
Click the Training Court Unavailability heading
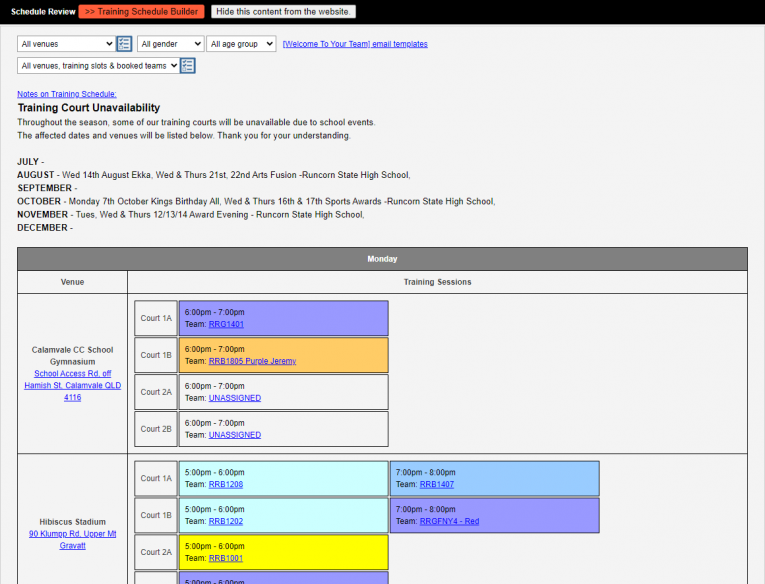89,108
